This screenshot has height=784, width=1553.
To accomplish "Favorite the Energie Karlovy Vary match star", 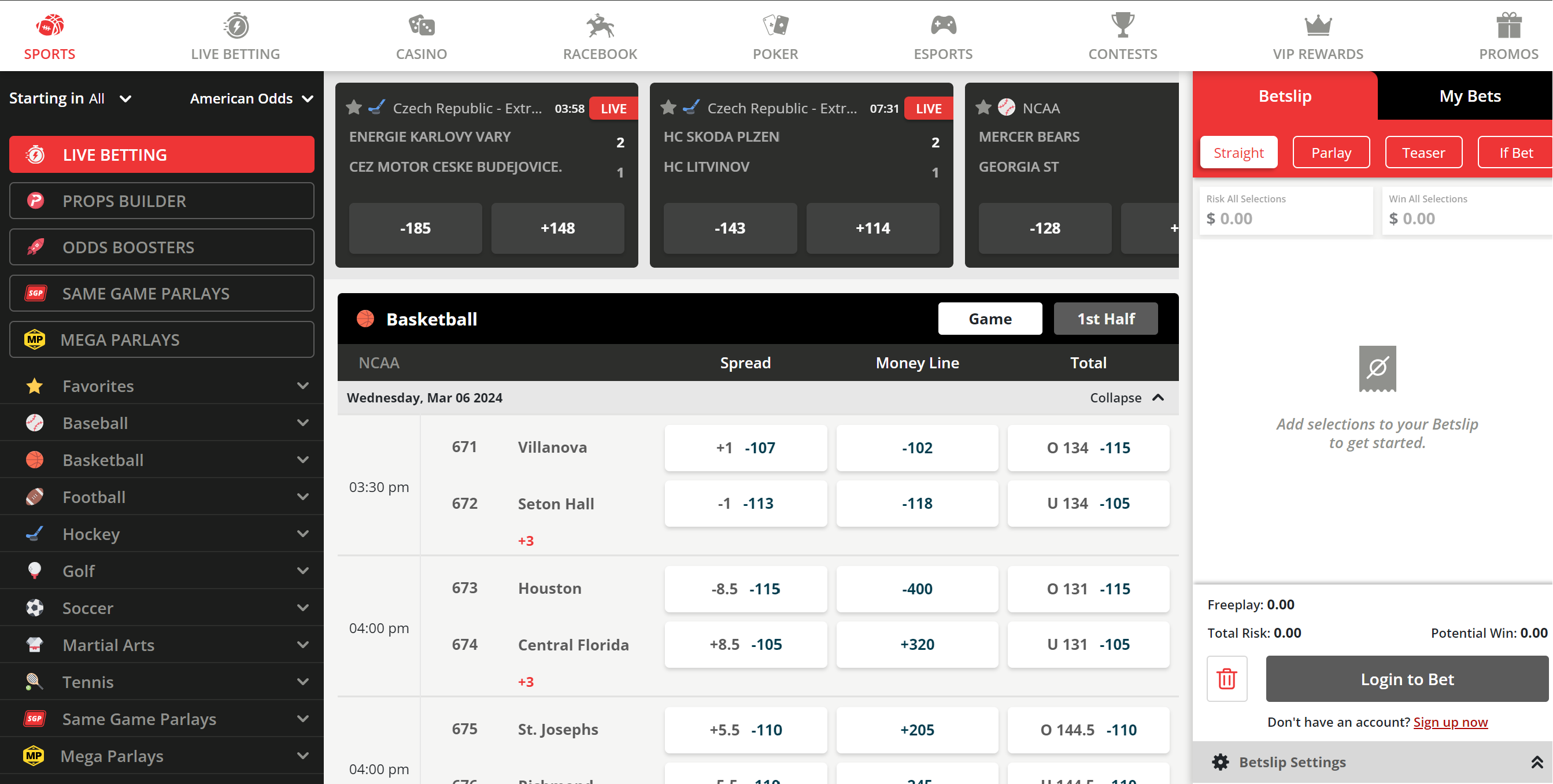I will (x=354, y=108).
